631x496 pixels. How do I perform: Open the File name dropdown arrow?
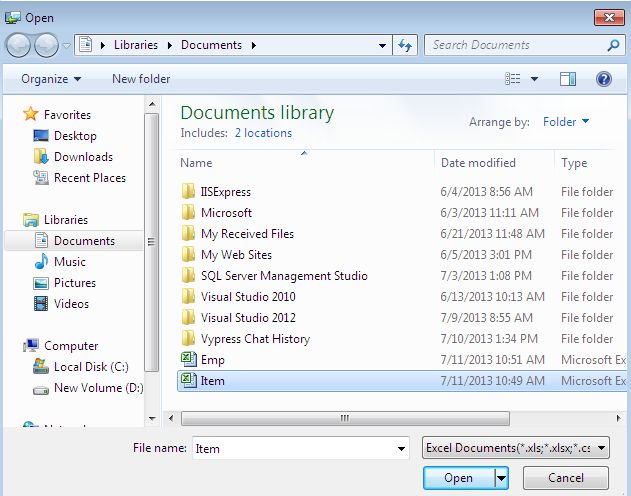tap(401, 448)
